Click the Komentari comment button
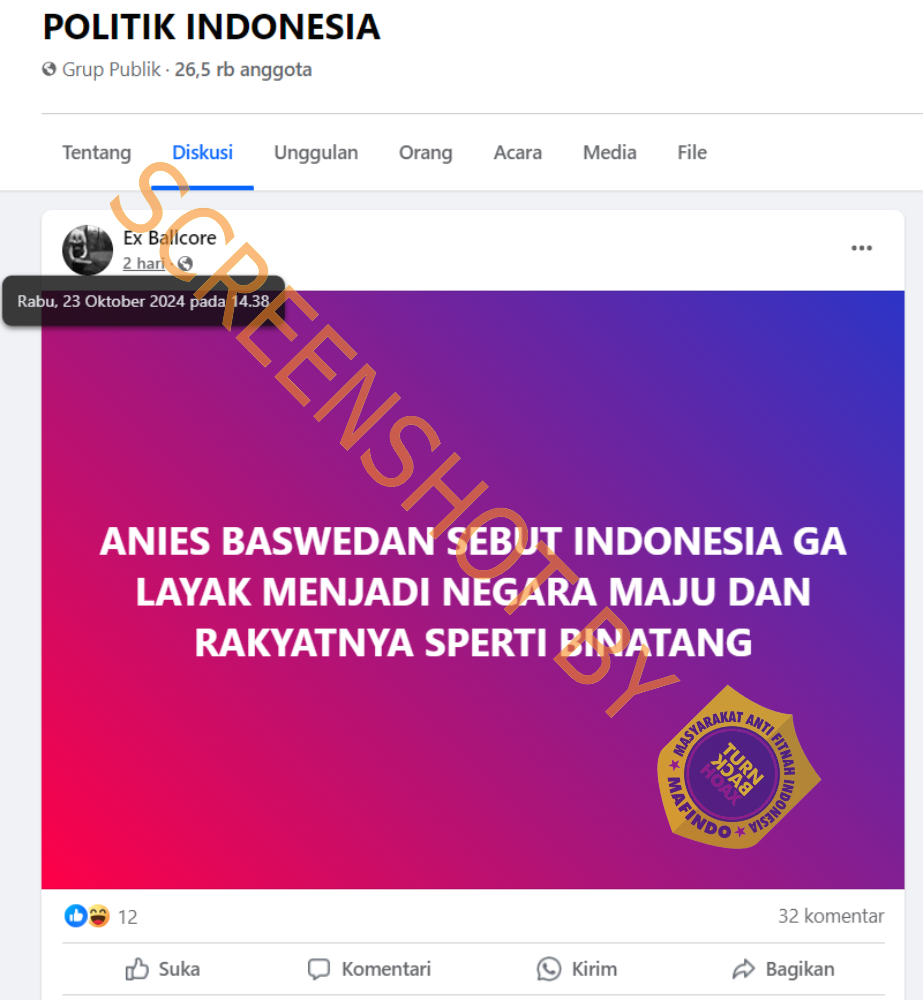This screenshot has width=923, height=1000. (x=370, y=969)
